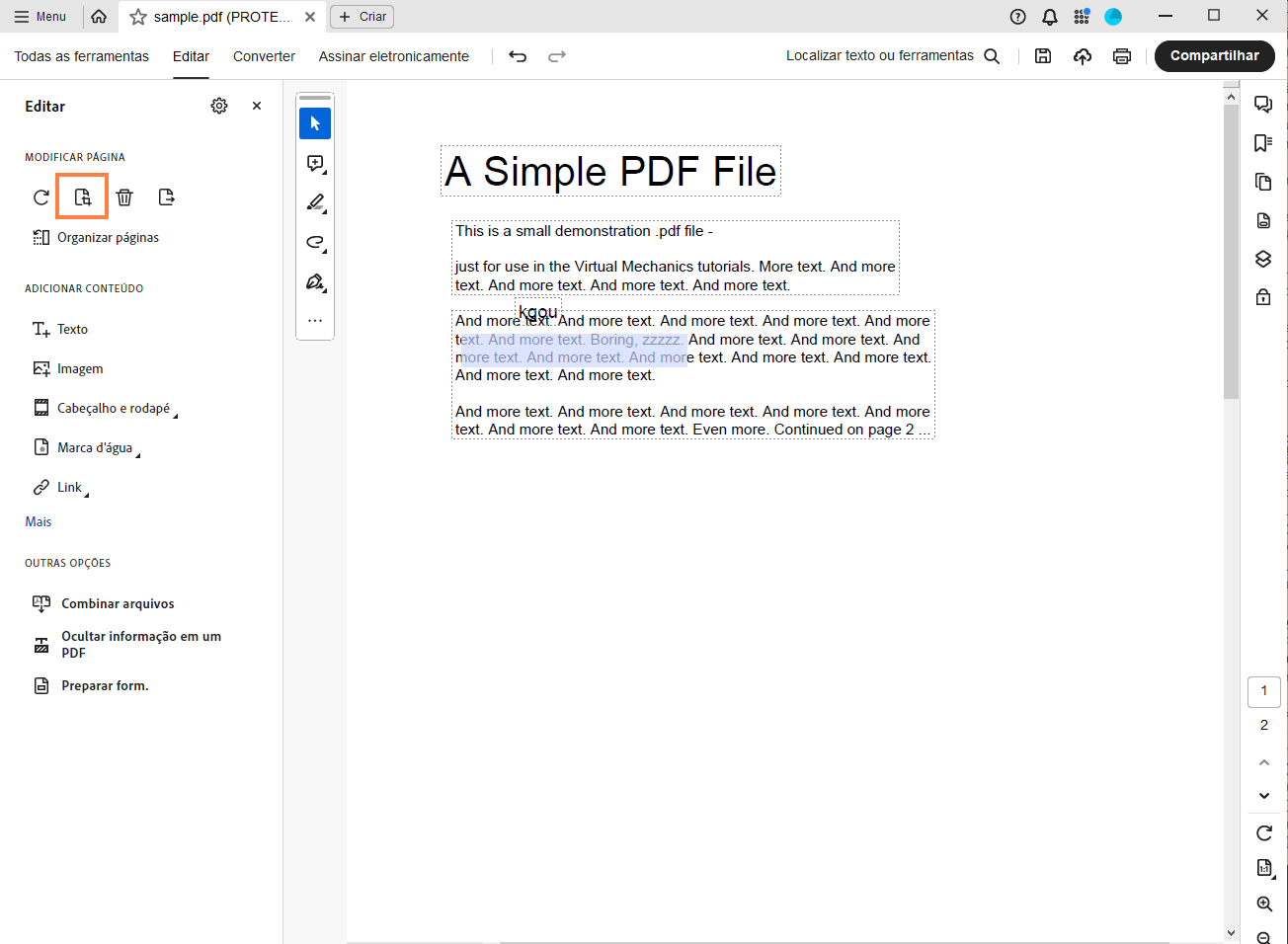Open the Add Comment tool
The image size is (1288, 944).
pos(315,163)
